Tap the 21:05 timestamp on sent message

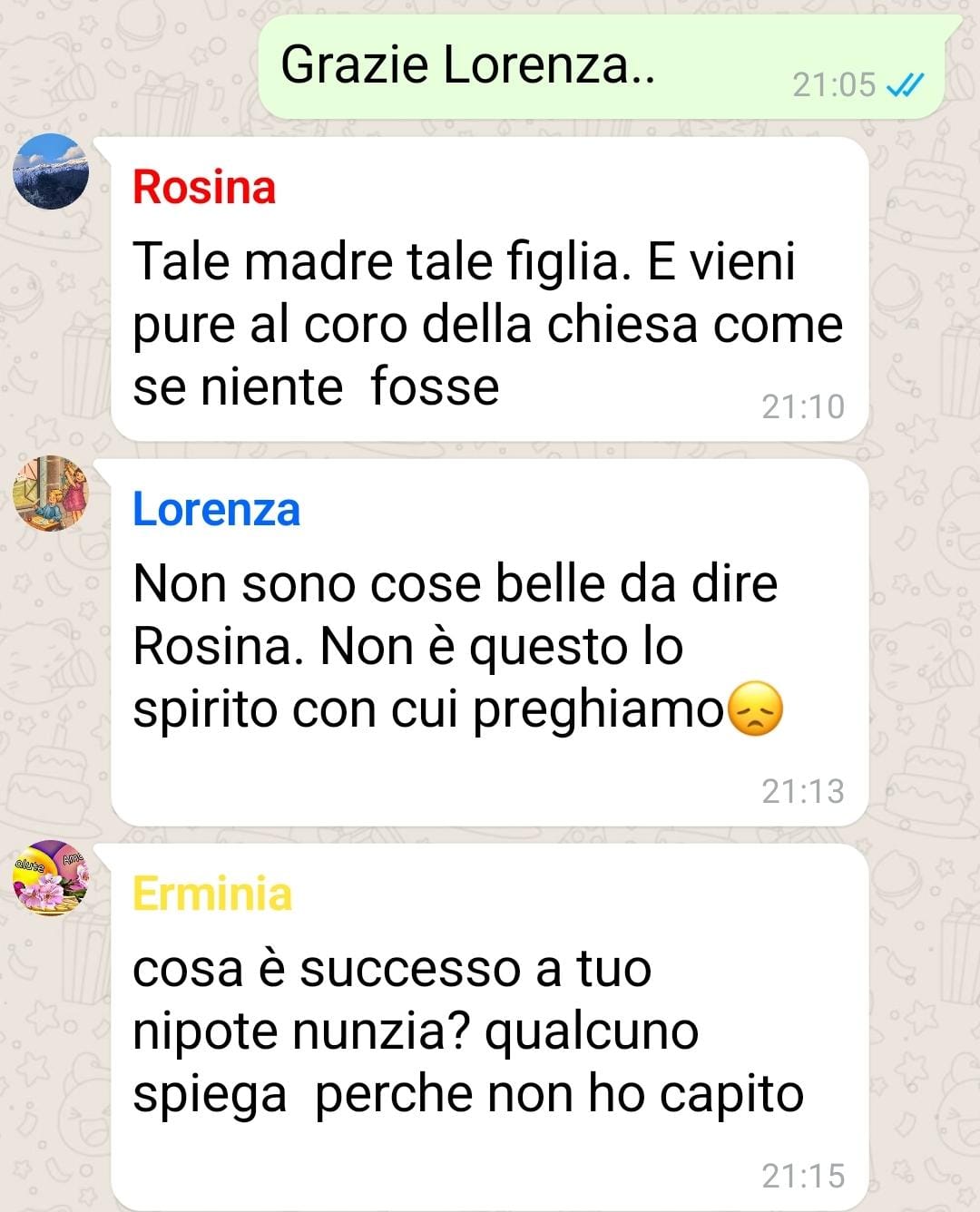[834, 85]
